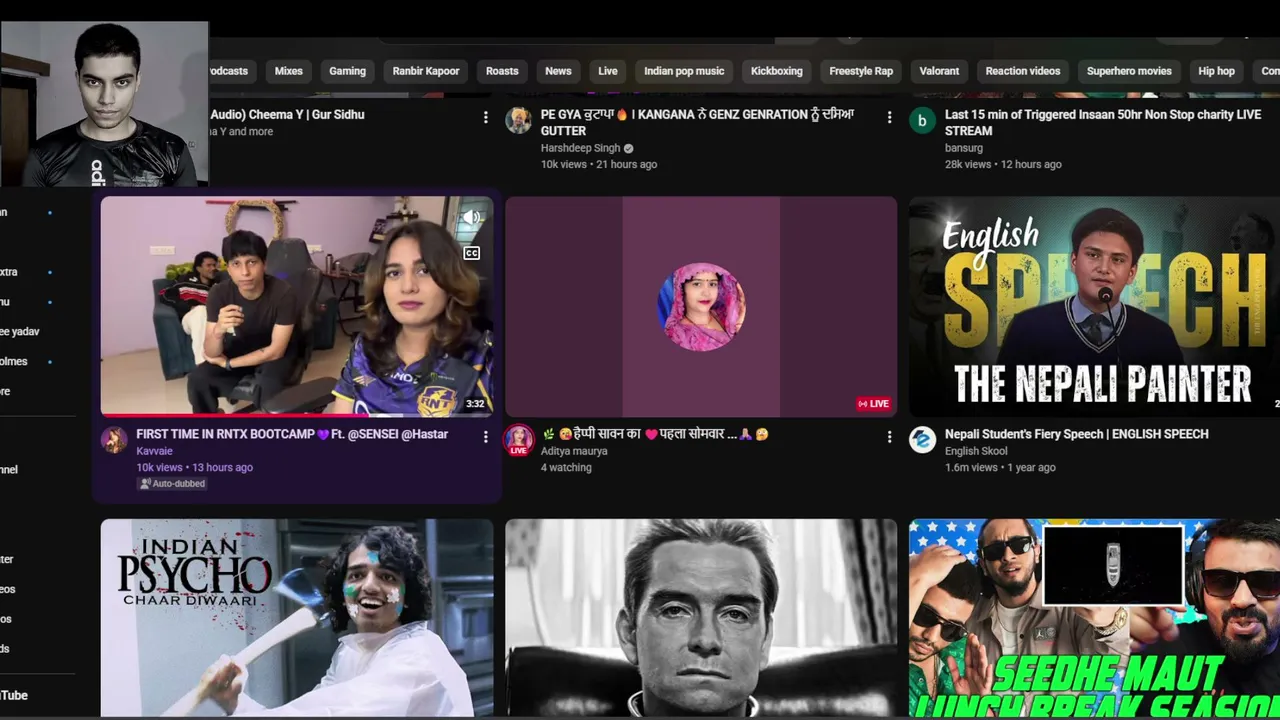Screen dimensions: 1280x720
Task: Select the Valorant chip
Action: tap(939, 71)
